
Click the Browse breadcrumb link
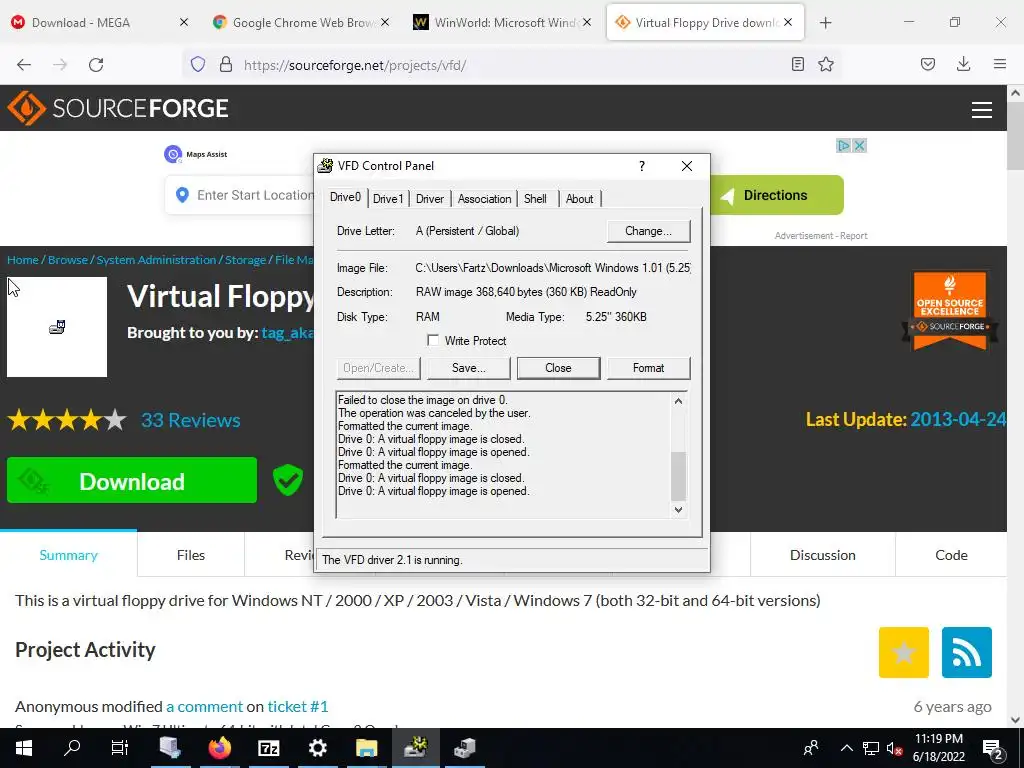tap(68, 260)
